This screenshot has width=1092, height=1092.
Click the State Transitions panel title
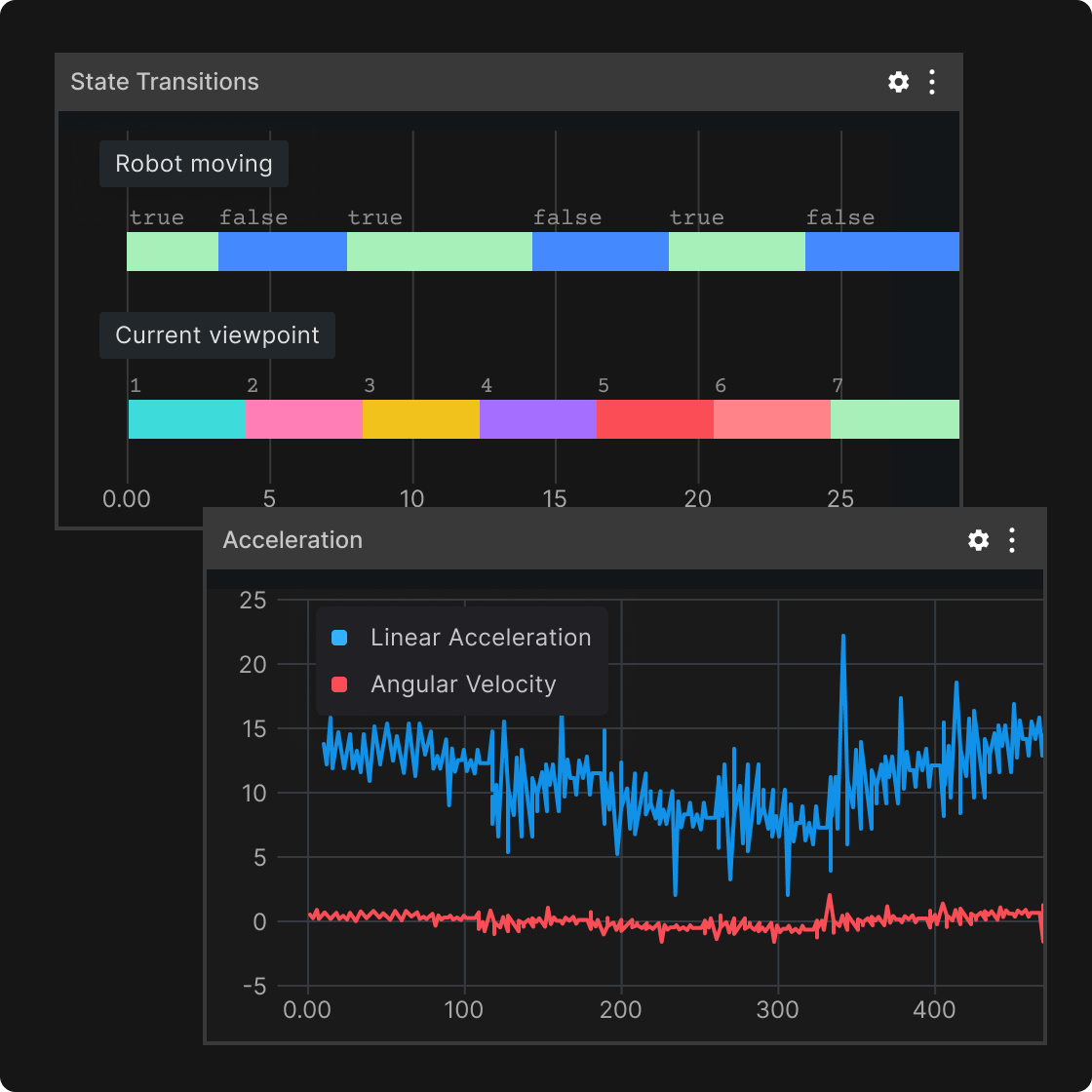[164, 82]
